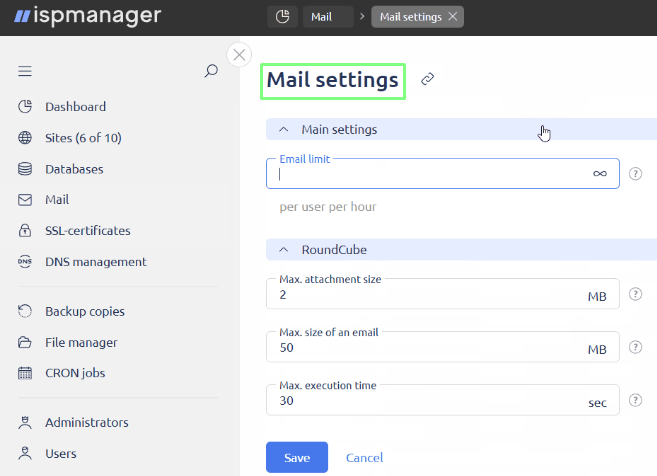Open the hamburger menu in sidebar
This screenshot has width=657, height=476.
pos(25,71)
